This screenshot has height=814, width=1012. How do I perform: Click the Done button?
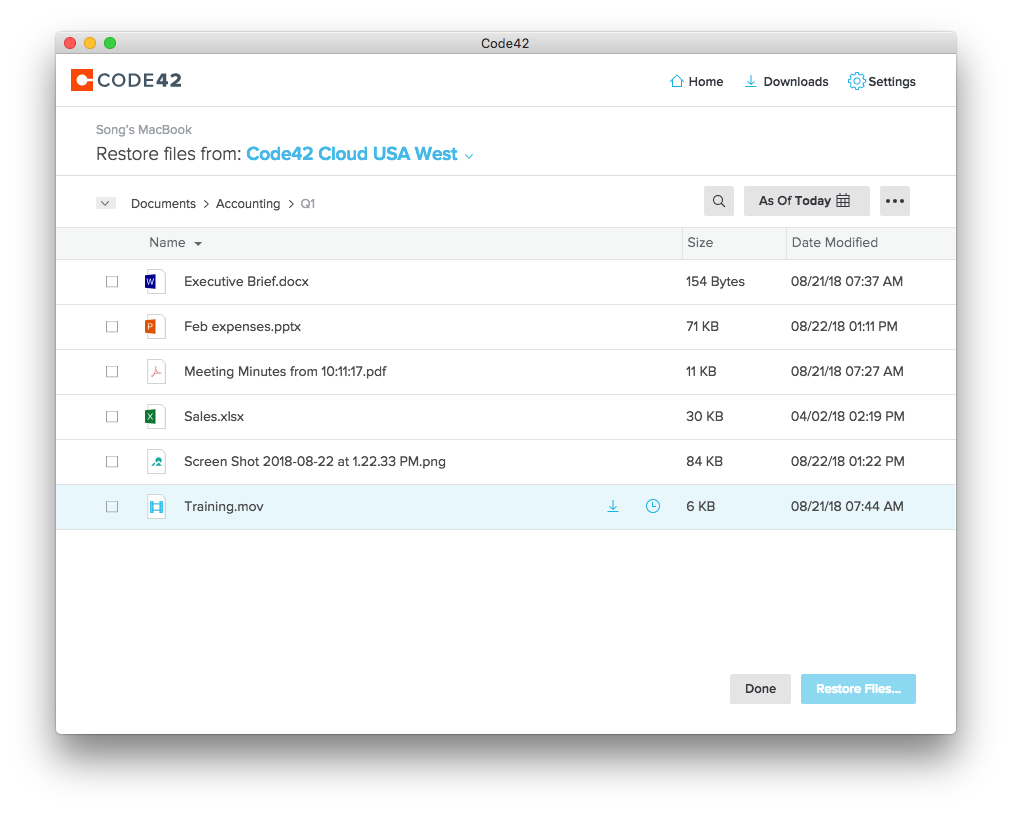760,689
